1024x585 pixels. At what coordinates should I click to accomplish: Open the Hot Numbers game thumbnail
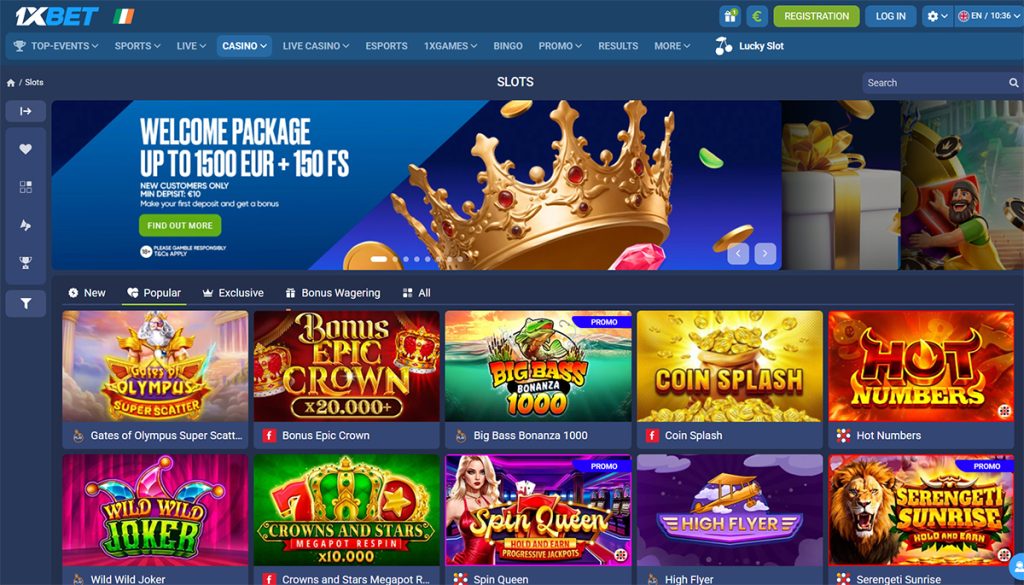pyautogui.click(x=921, y=366)
